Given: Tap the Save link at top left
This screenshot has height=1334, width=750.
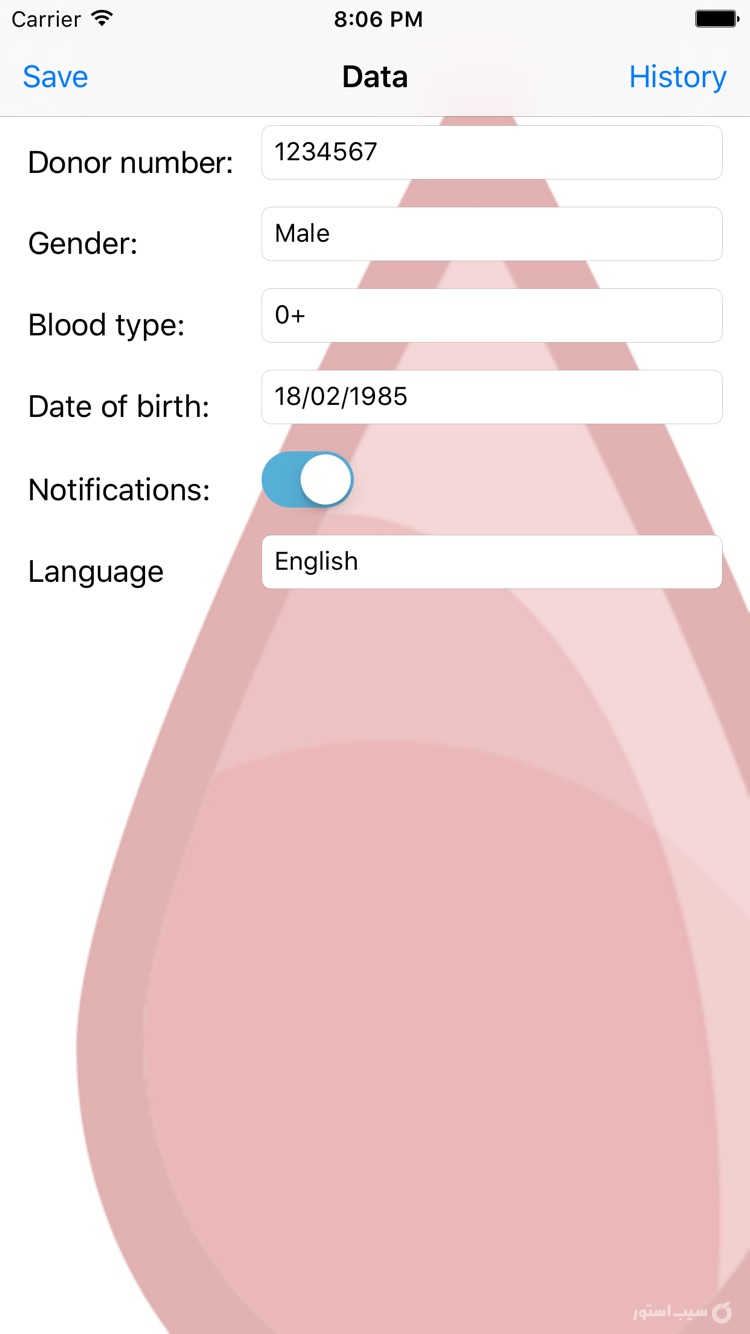Looking at the screenshot, I should point(55,76).
